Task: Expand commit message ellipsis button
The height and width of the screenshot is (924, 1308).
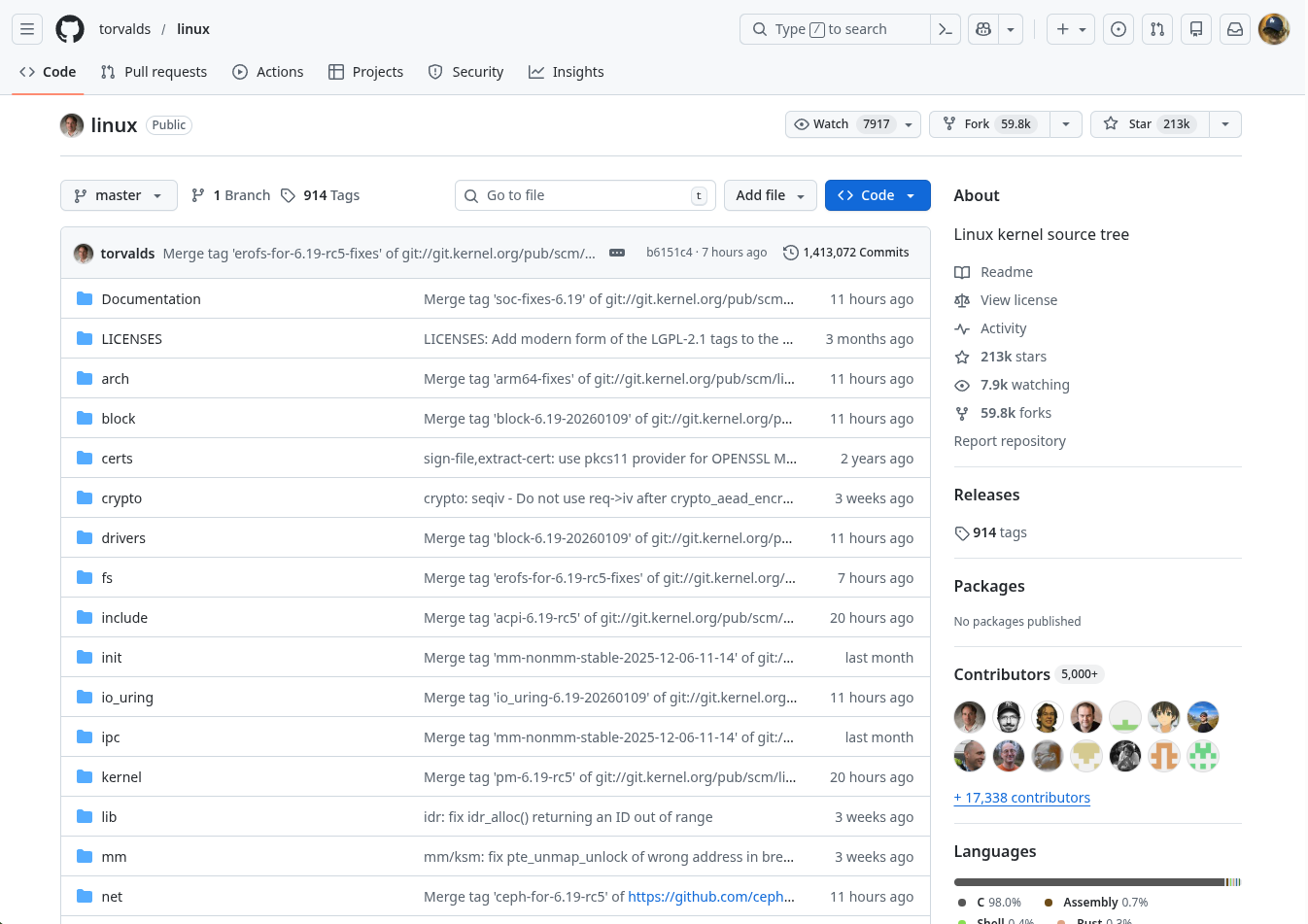Action: [x=617, y=253]
